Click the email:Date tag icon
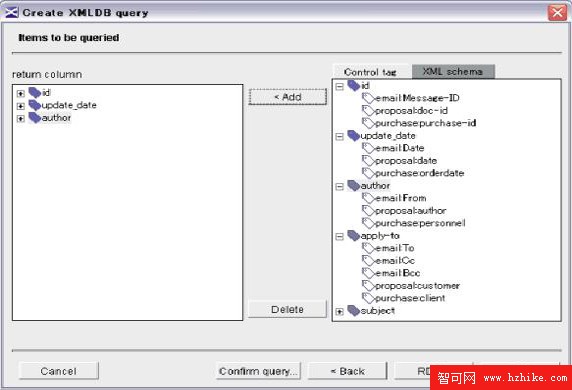This screenshot has height=390, width=572. 368,148
